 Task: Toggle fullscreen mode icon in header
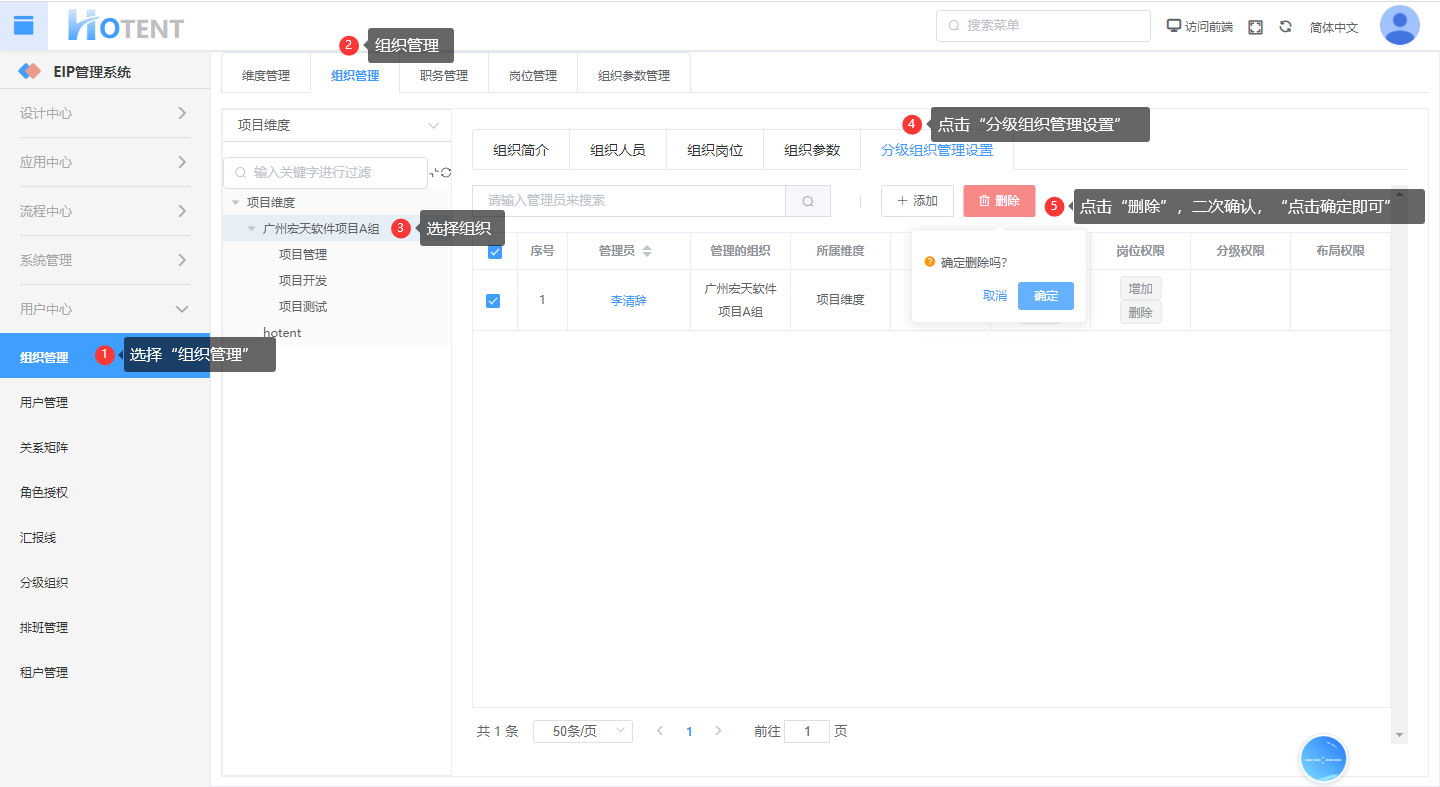point(1256,27)
